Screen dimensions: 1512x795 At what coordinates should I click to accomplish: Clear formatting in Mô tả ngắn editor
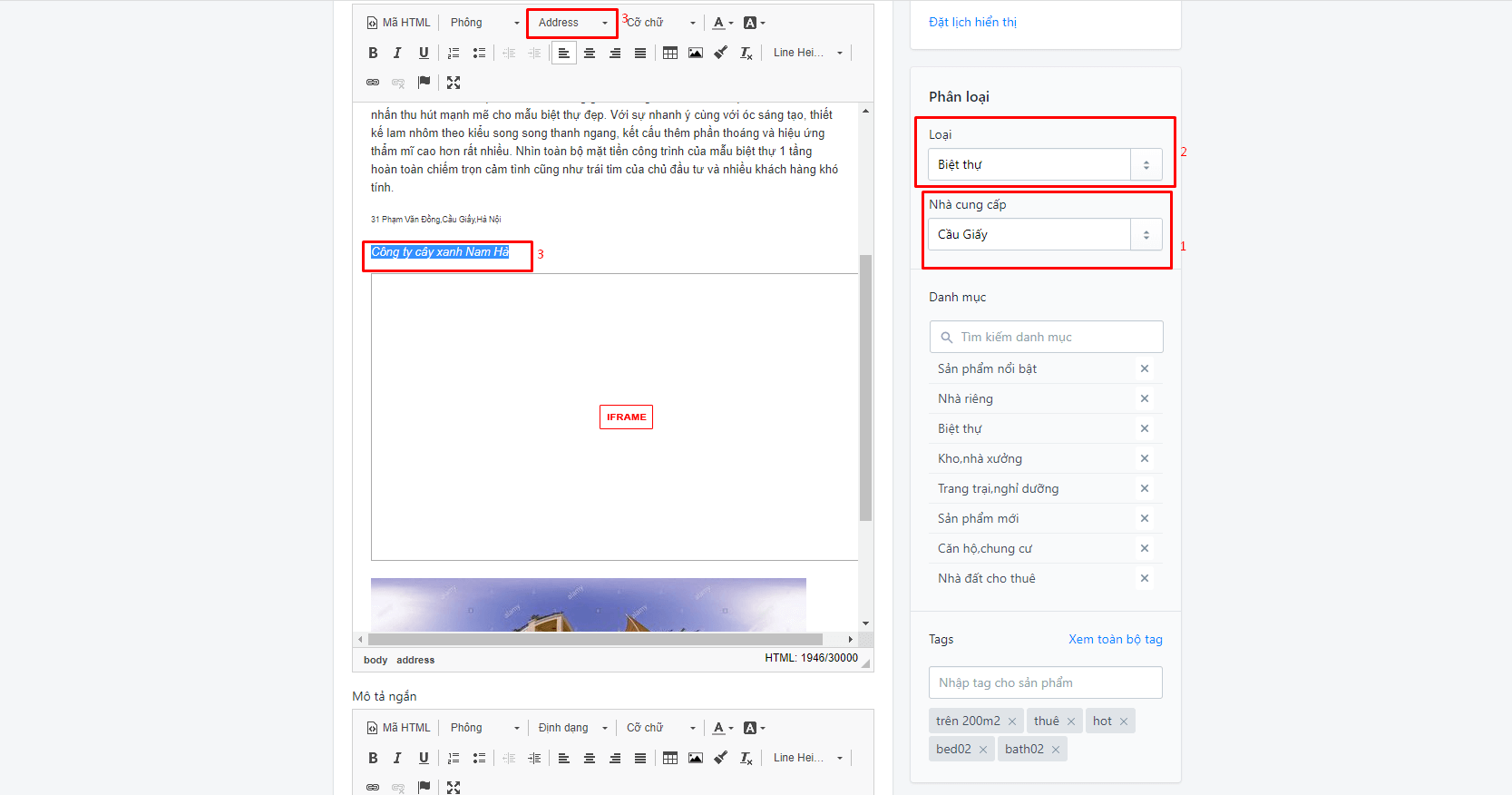[746, 758]
